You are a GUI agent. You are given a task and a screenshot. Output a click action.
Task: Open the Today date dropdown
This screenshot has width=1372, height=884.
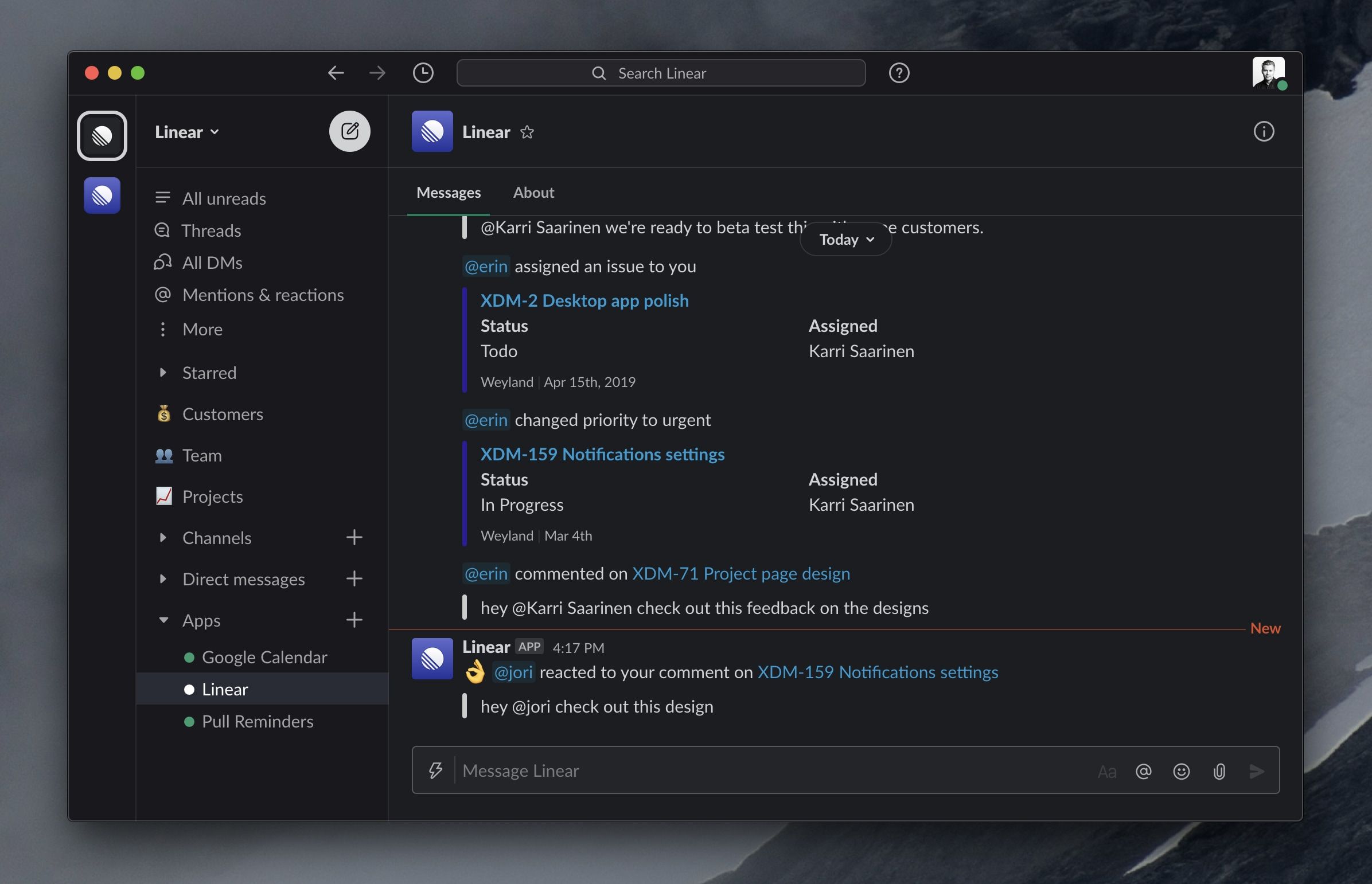(845, 240)
